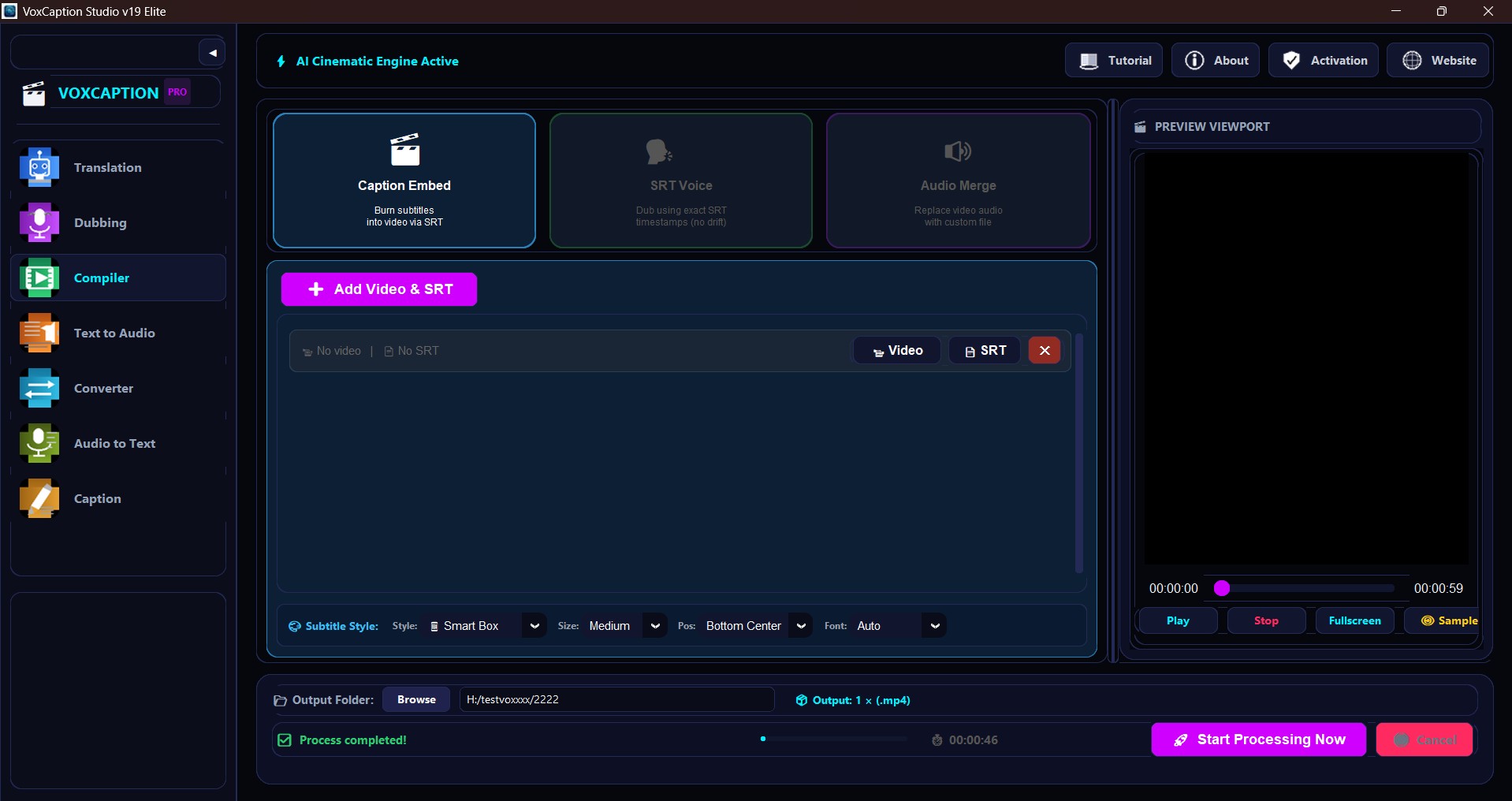Image resolution: width=1512 pixels, height=801 pixels.
Task: Click the black preview viewport area
Action: click(1306, 359)
